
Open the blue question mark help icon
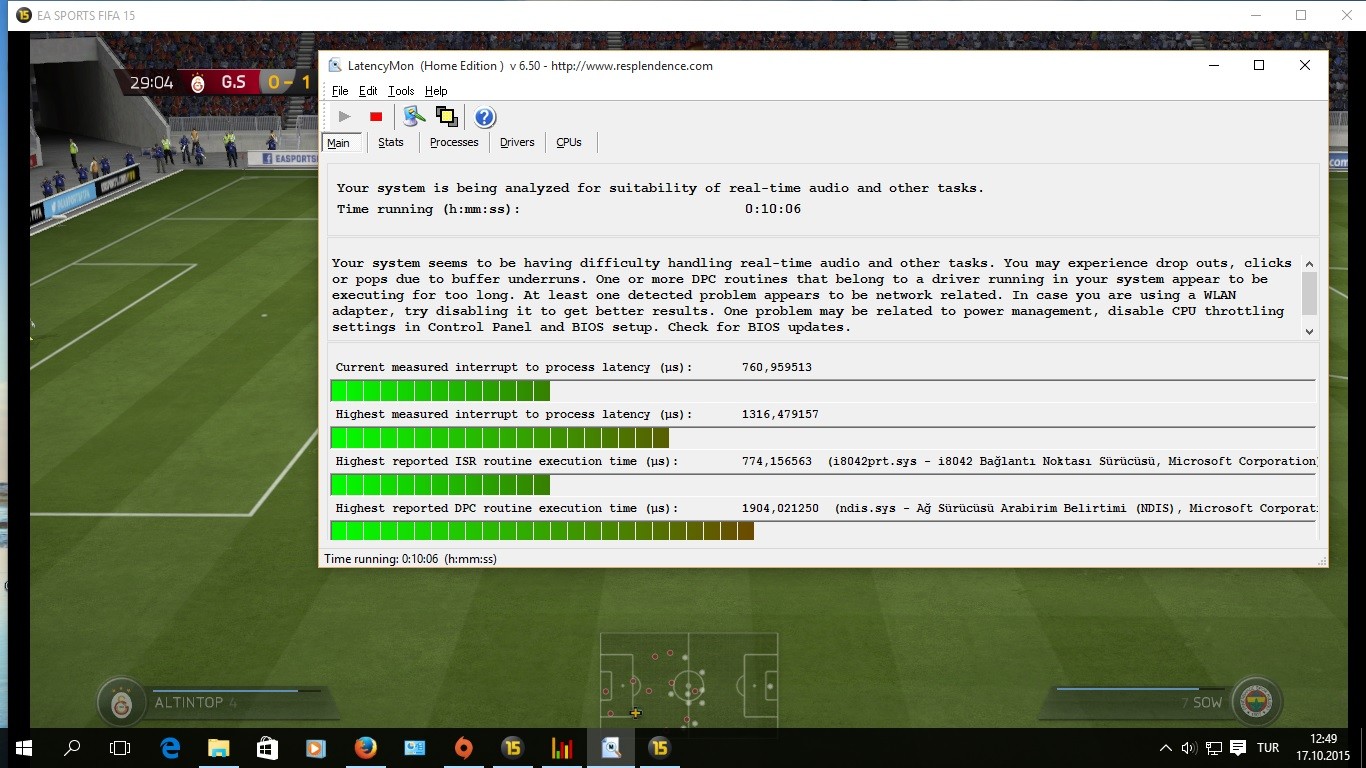pos(485,117)
